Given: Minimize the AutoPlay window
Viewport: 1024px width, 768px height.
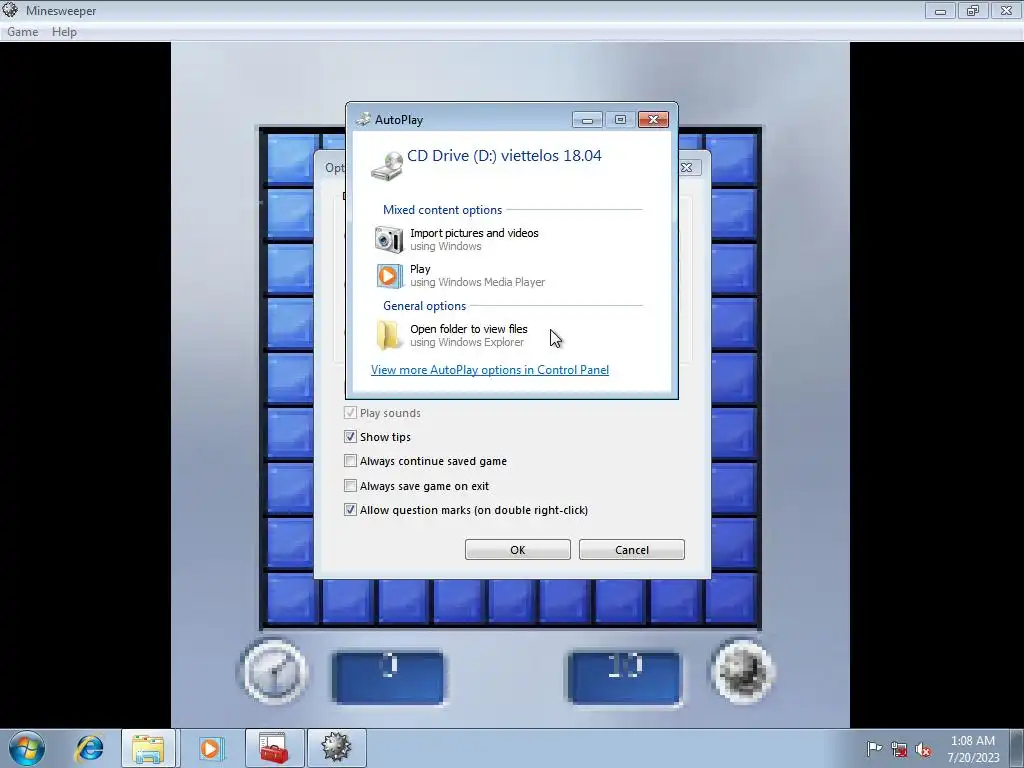Looking at the screenshot, I should [587, 120].
